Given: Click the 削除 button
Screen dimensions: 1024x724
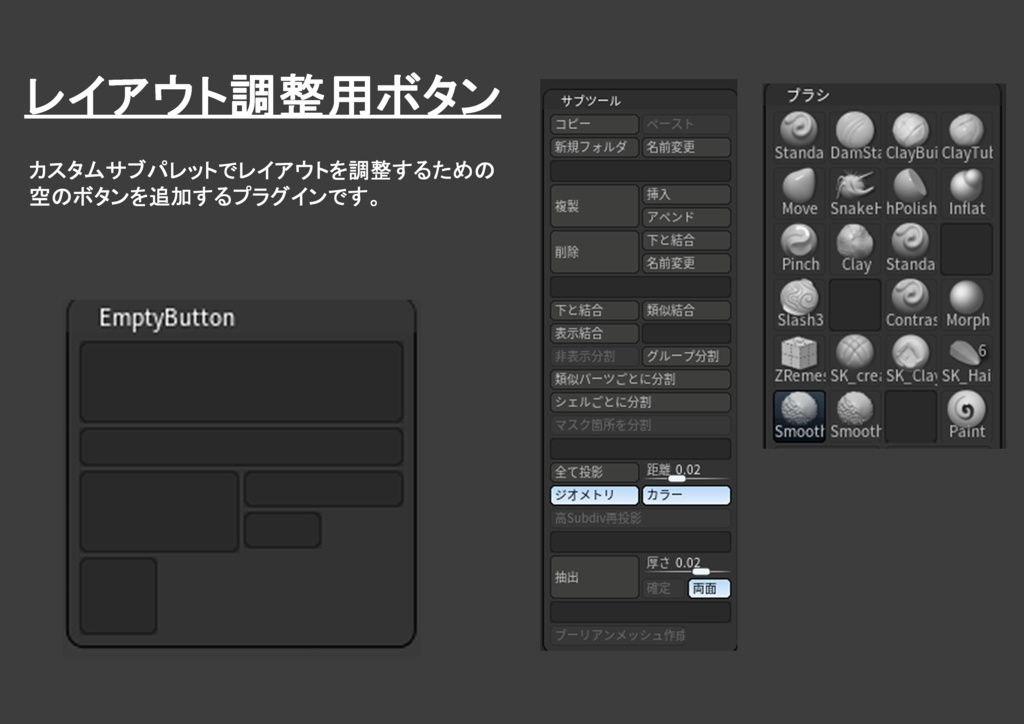Looking at the screenshot, I should pyautogui.click(x=594, y=251).
